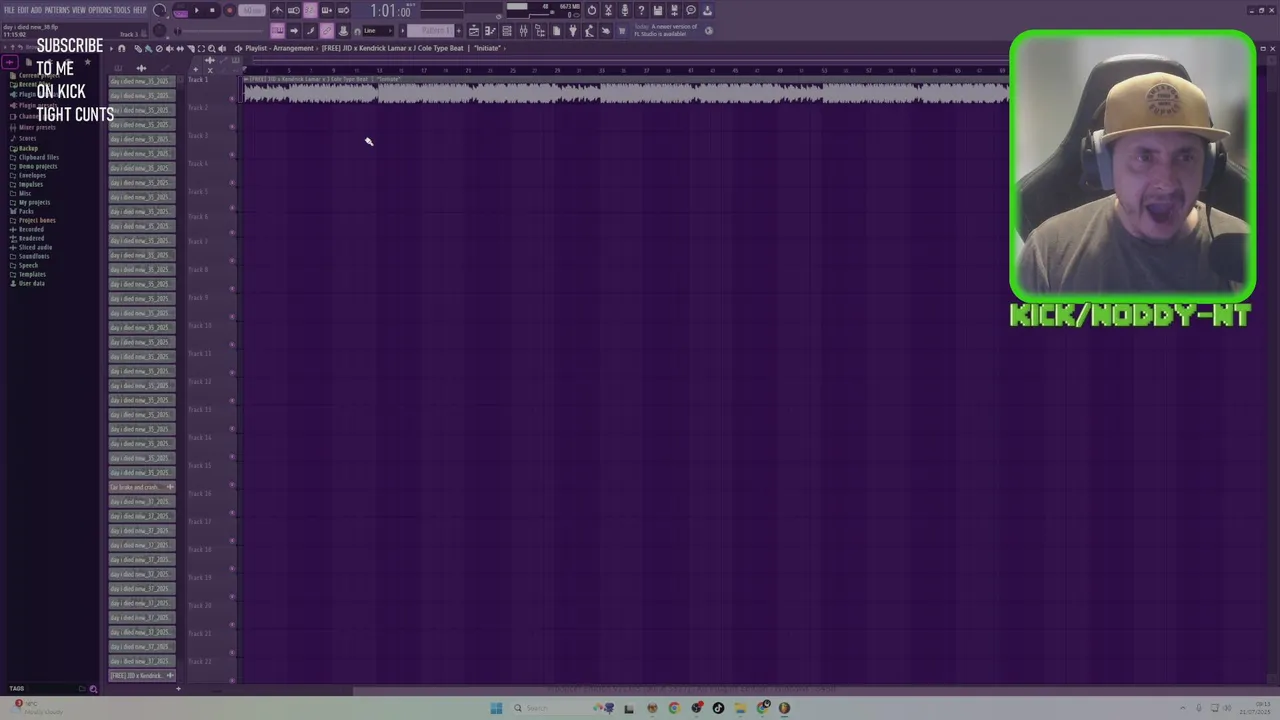Toggle pattern/song mode switch

click(181, 10)
